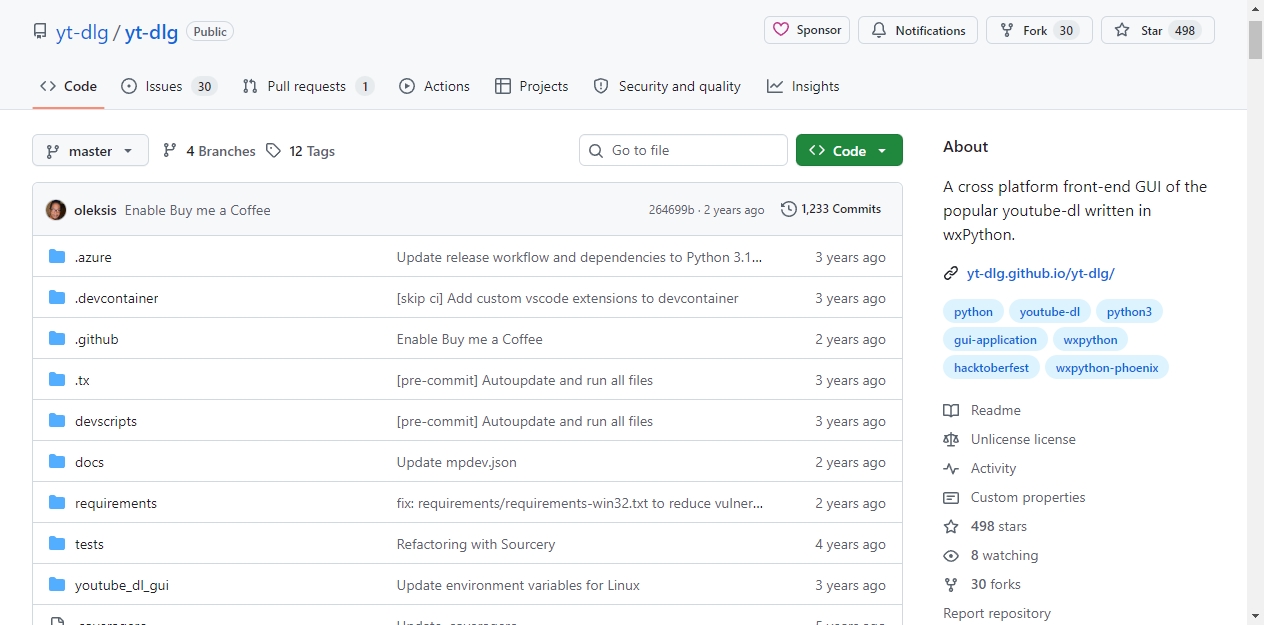1264x625 pixels.
Task: Select the hacktoberfest topic tag
Action: coord(991,368)
